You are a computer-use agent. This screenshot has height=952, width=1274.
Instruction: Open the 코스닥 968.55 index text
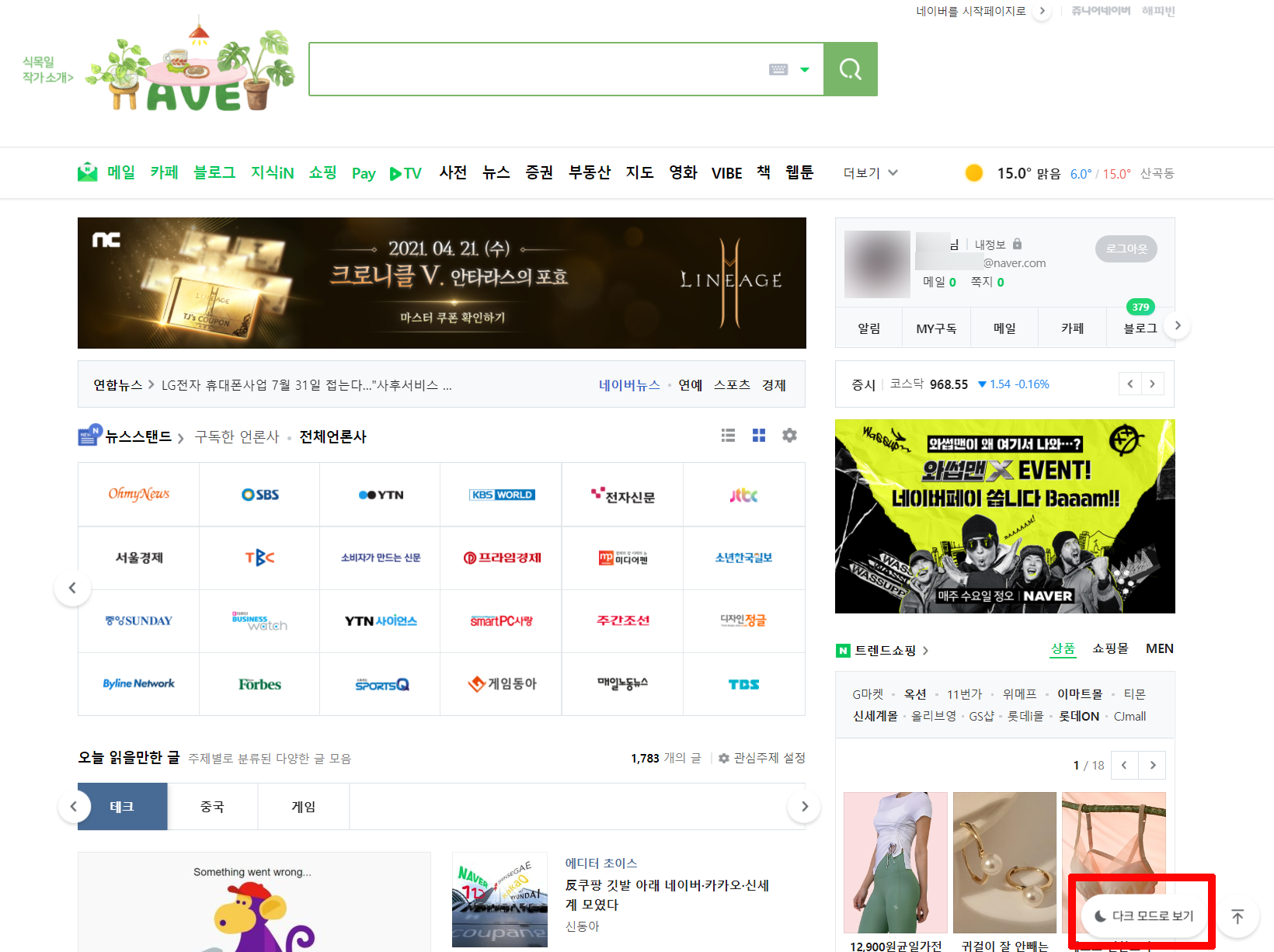coord(929,384)
